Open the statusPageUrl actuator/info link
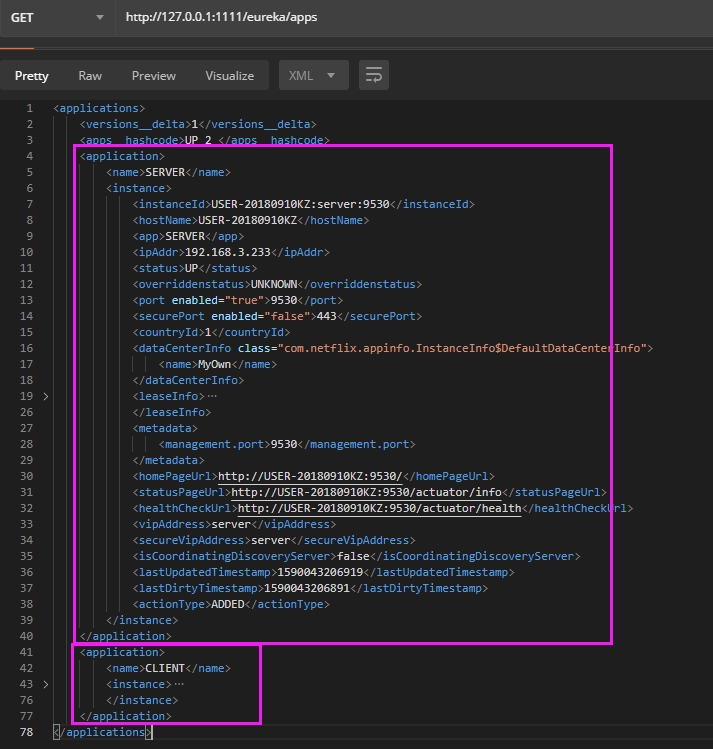Image resolution: width=713 pixels, height=749 pixels. click(365, 492)
